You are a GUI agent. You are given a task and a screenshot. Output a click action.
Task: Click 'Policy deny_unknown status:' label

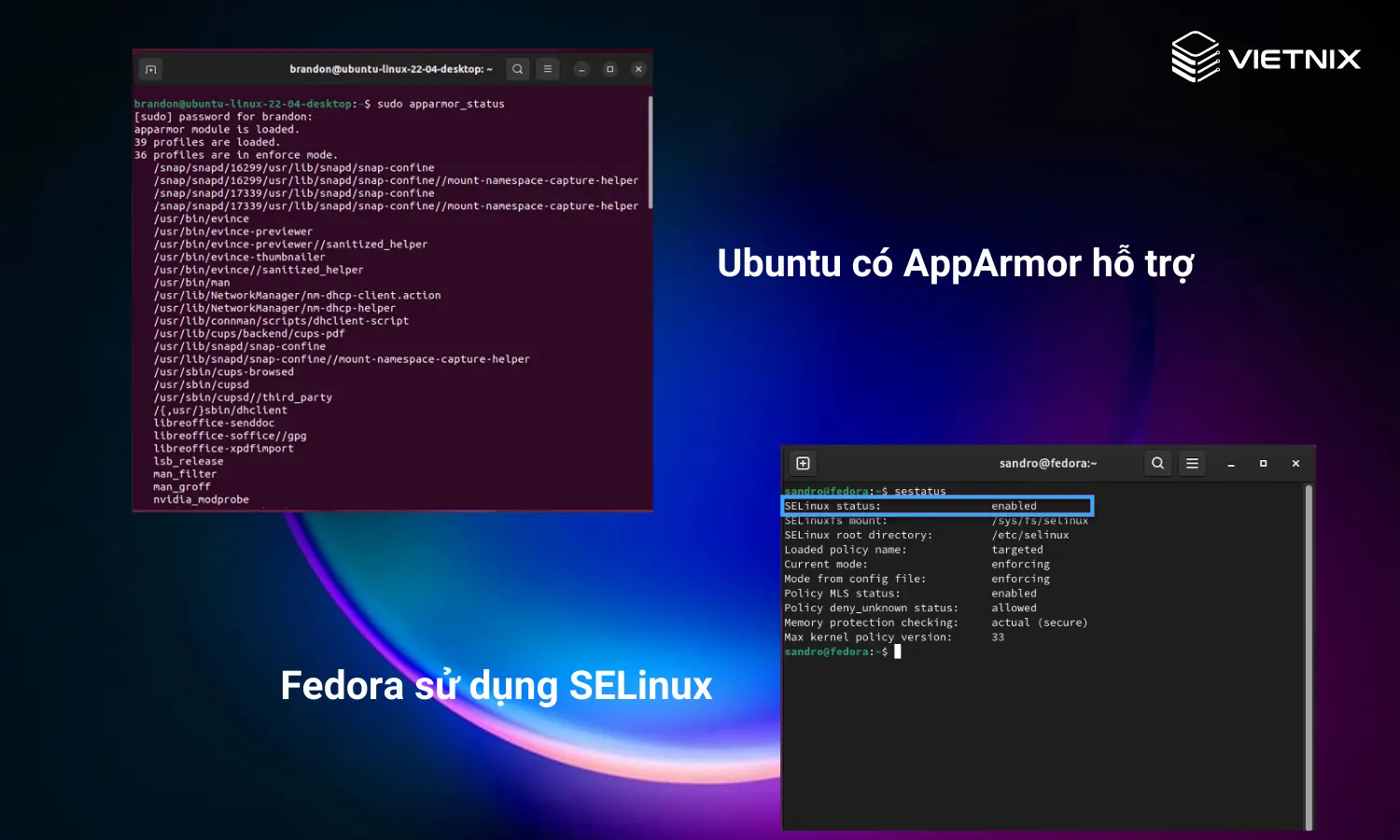[x=871, y=609]
